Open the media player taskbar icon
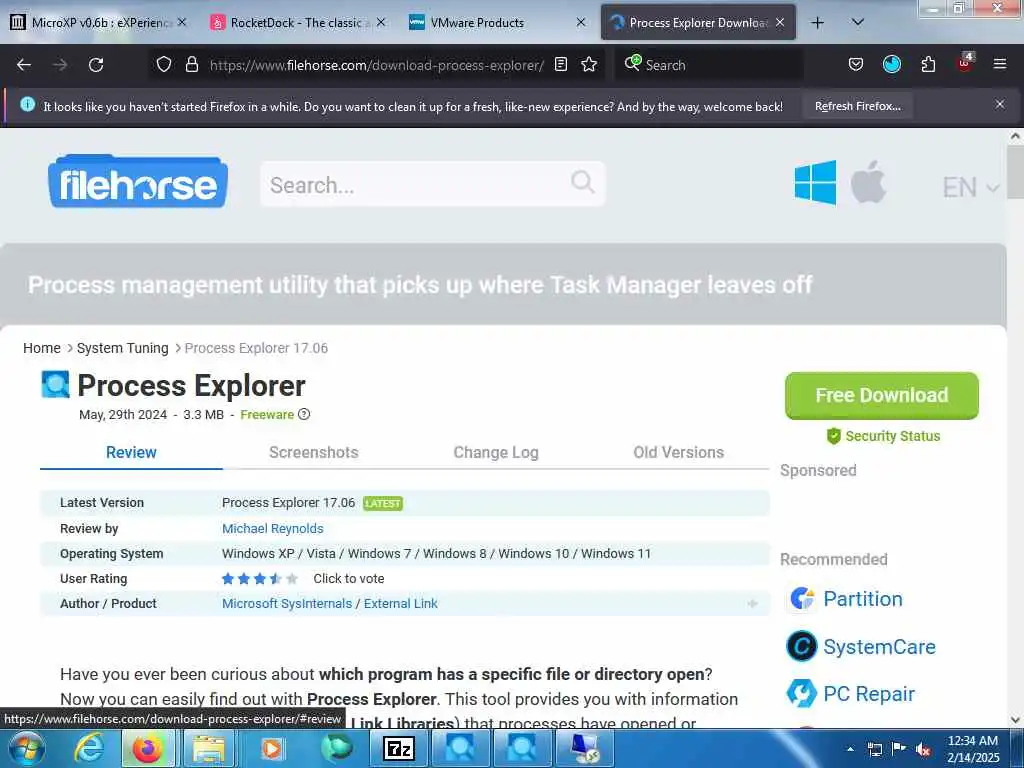This screenshot has height=768, width=1024. click(x=272, y=748)
